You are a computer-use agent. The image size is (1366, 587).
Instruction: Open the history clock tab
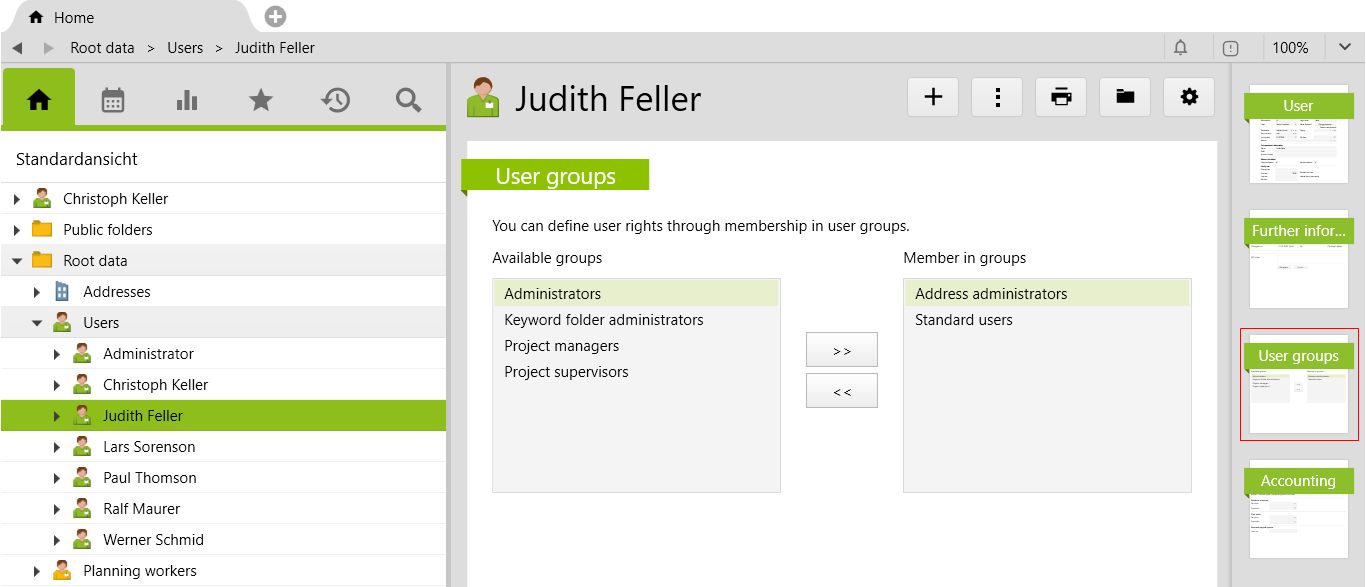point(335,99)
